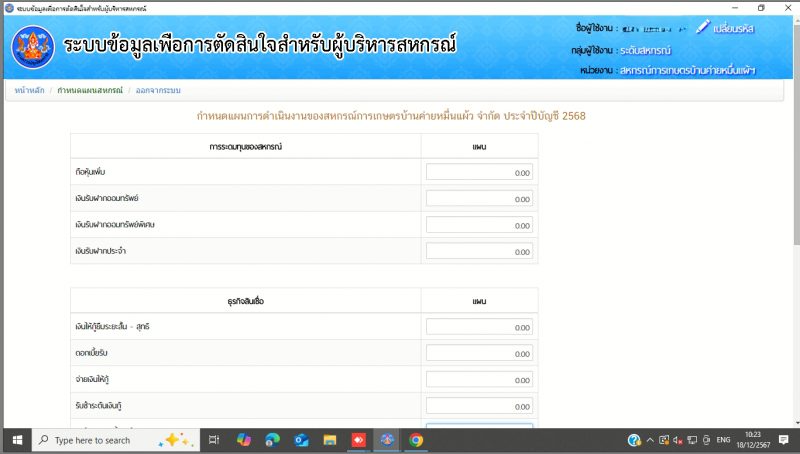
Task: Click the ระบบข้อมูลเพื่อการตัดสินใจ banner title
Action: 260,45
